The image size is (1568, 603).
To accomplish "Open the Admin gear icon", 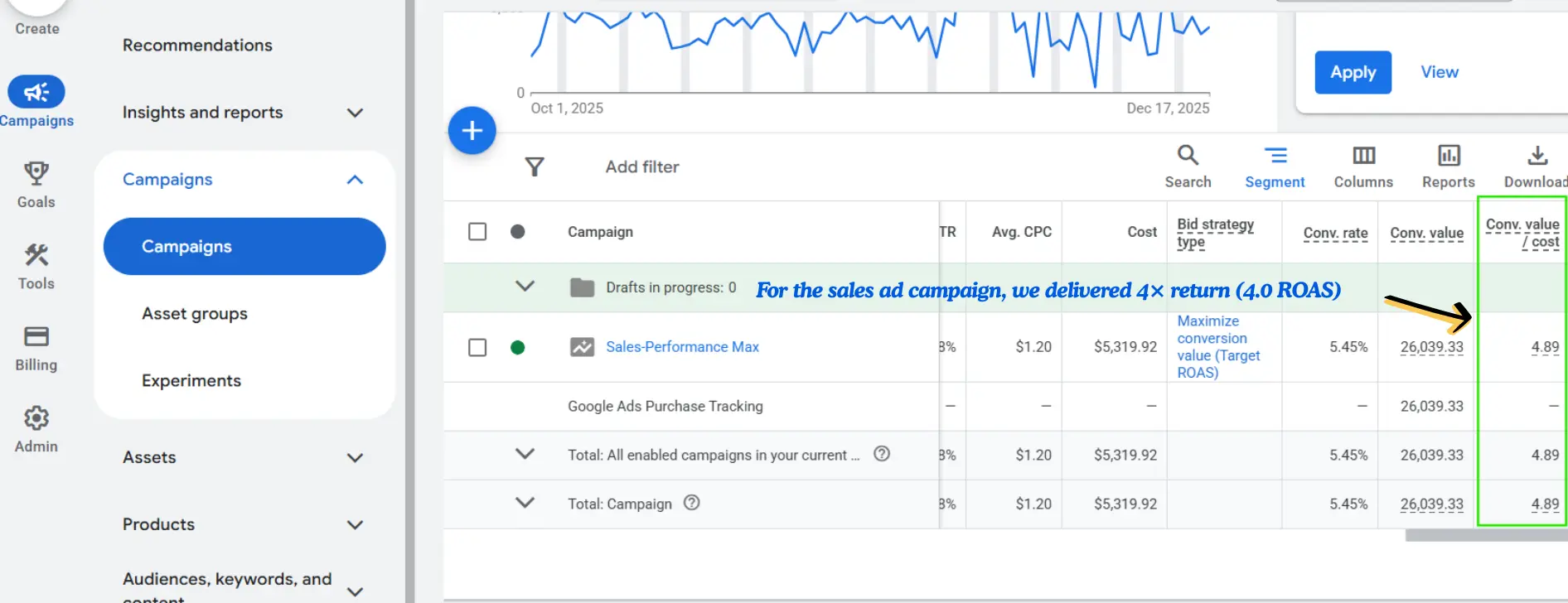I will (x=36, y=418).
